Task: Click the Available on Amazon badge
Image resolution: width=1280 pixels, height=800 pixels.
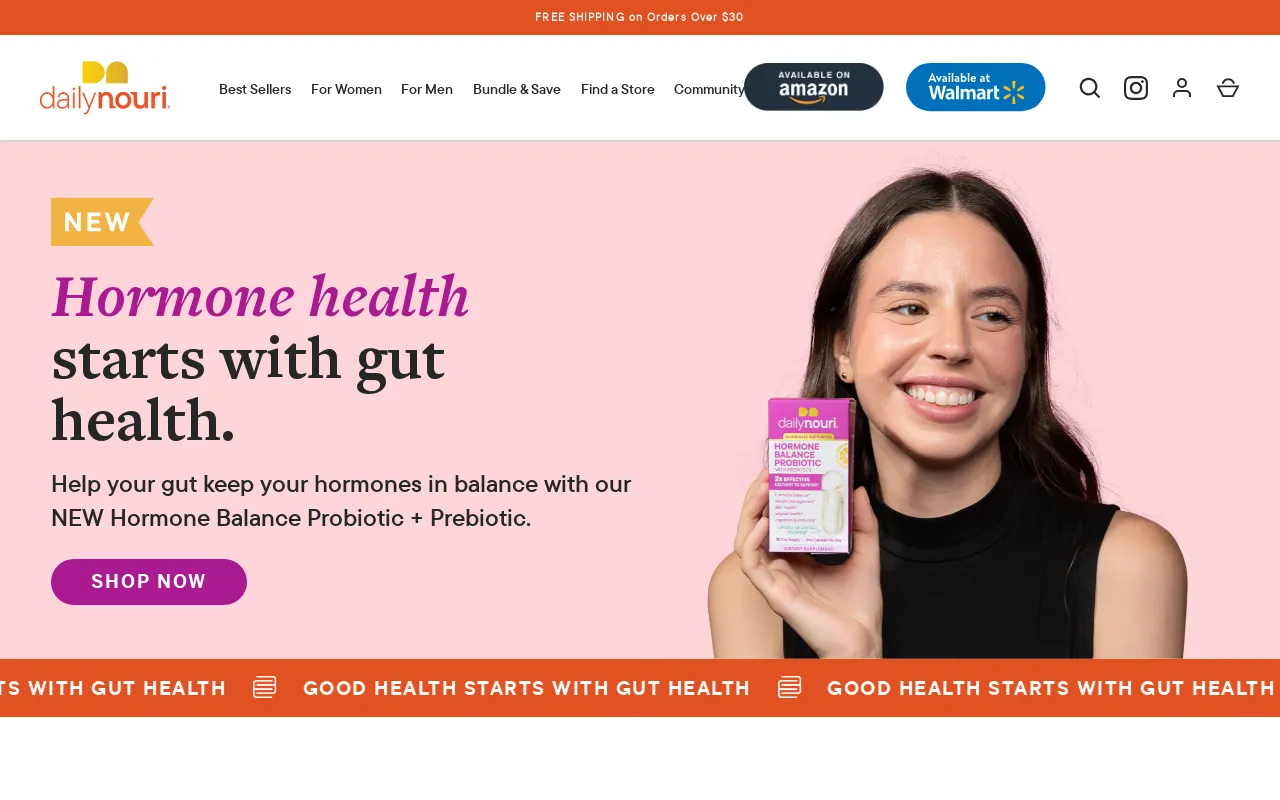Action: tap(814, 87)
